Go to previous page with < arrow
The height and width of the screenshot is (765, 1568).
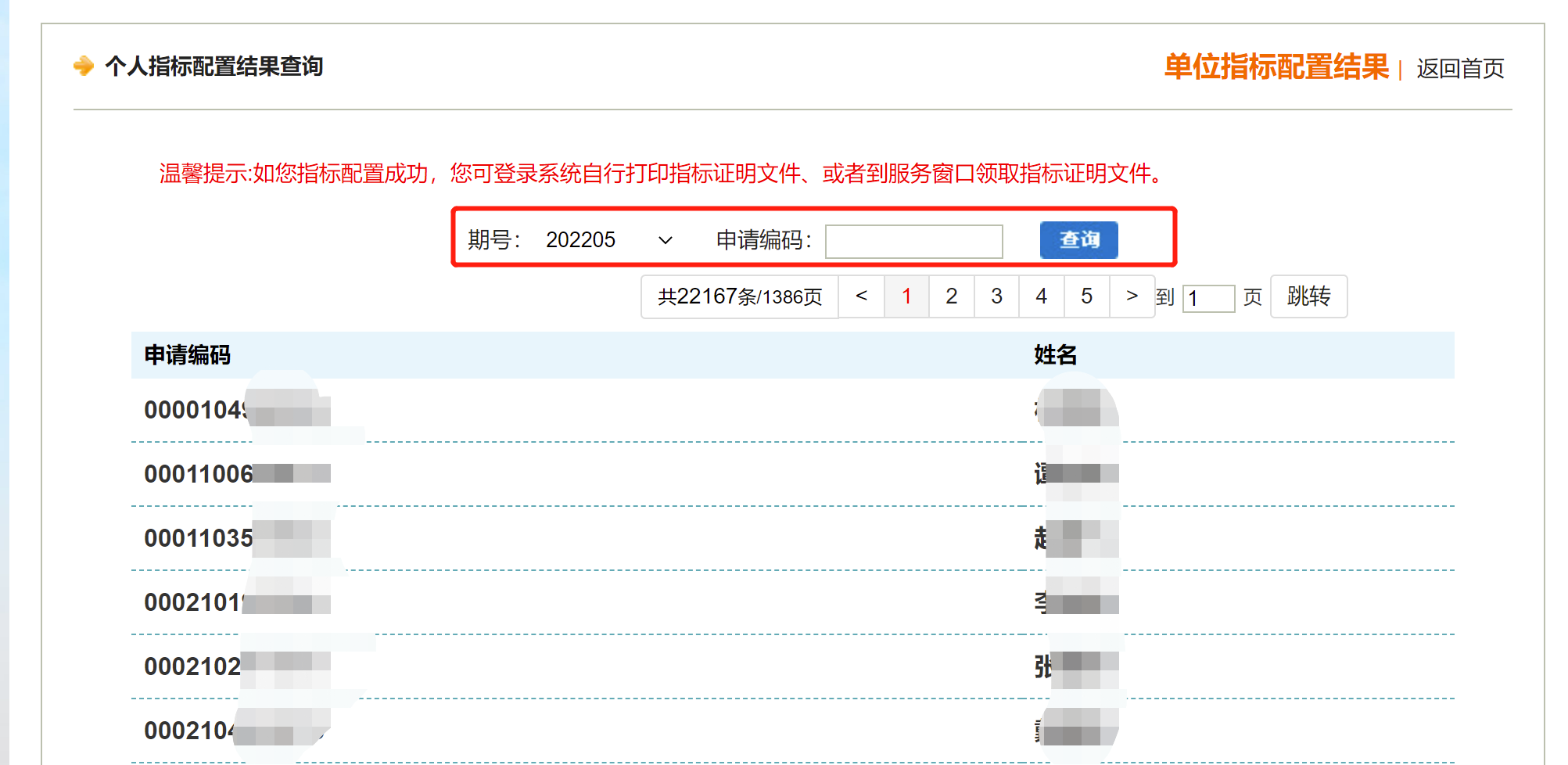coord(861,296)
